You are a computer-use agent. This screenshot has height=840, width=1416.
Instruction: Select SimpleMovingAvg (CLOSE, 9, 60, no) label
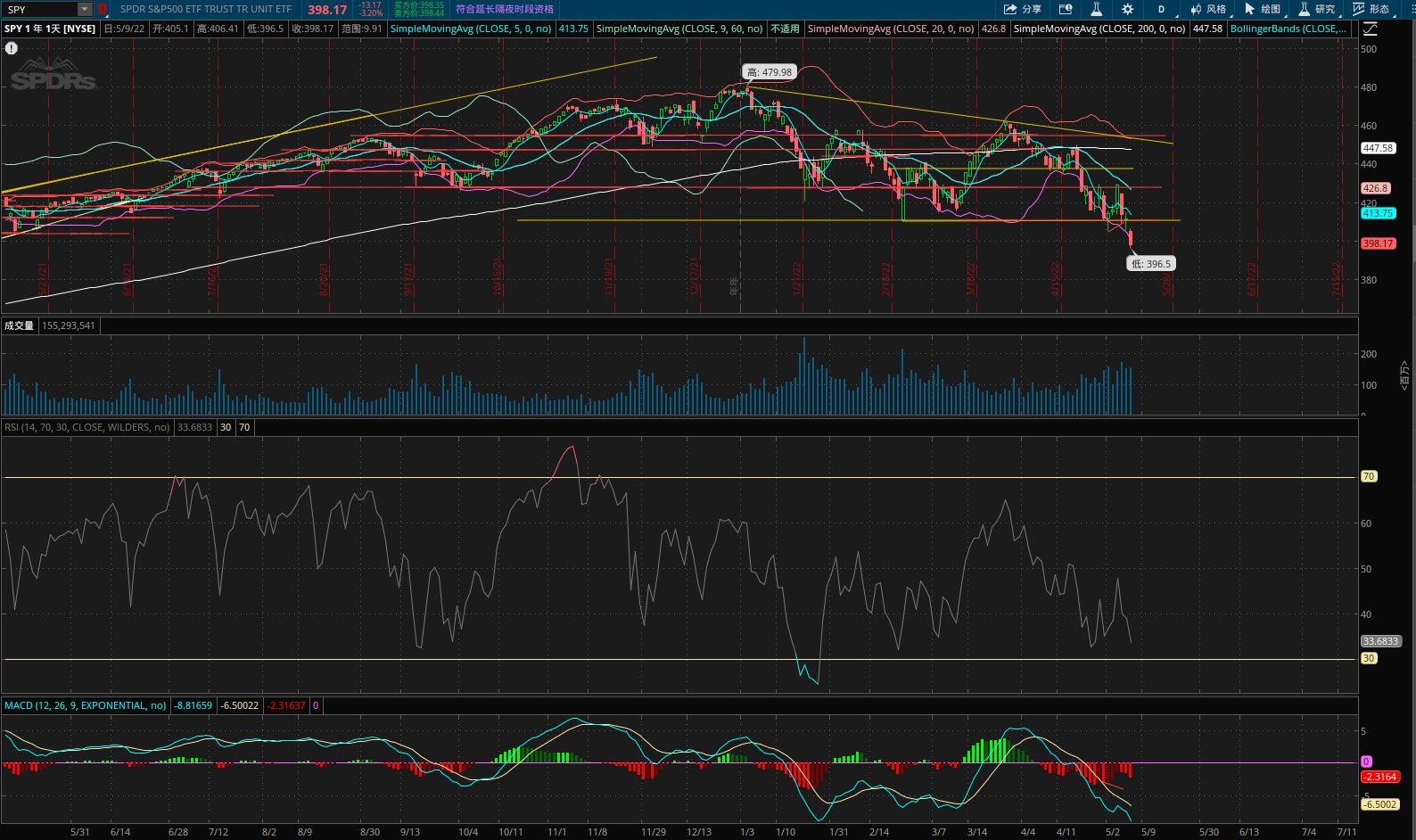coord(679,29)
